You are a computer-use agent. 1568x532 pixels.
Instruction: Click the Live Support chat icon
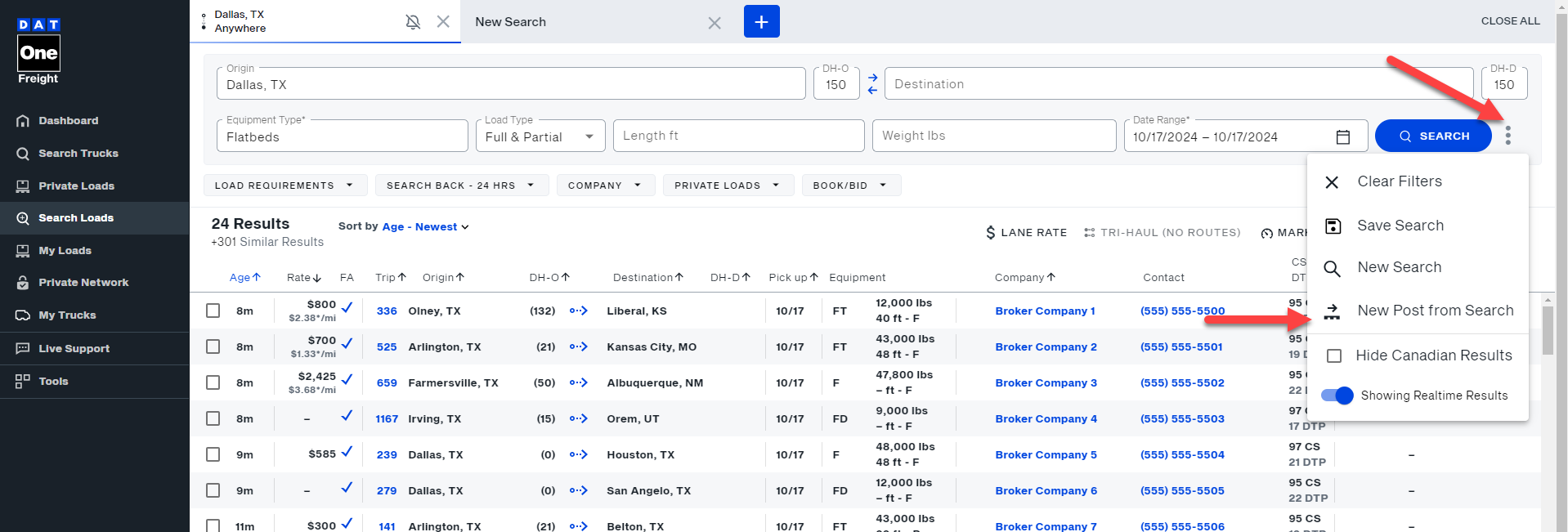point(23,349)
